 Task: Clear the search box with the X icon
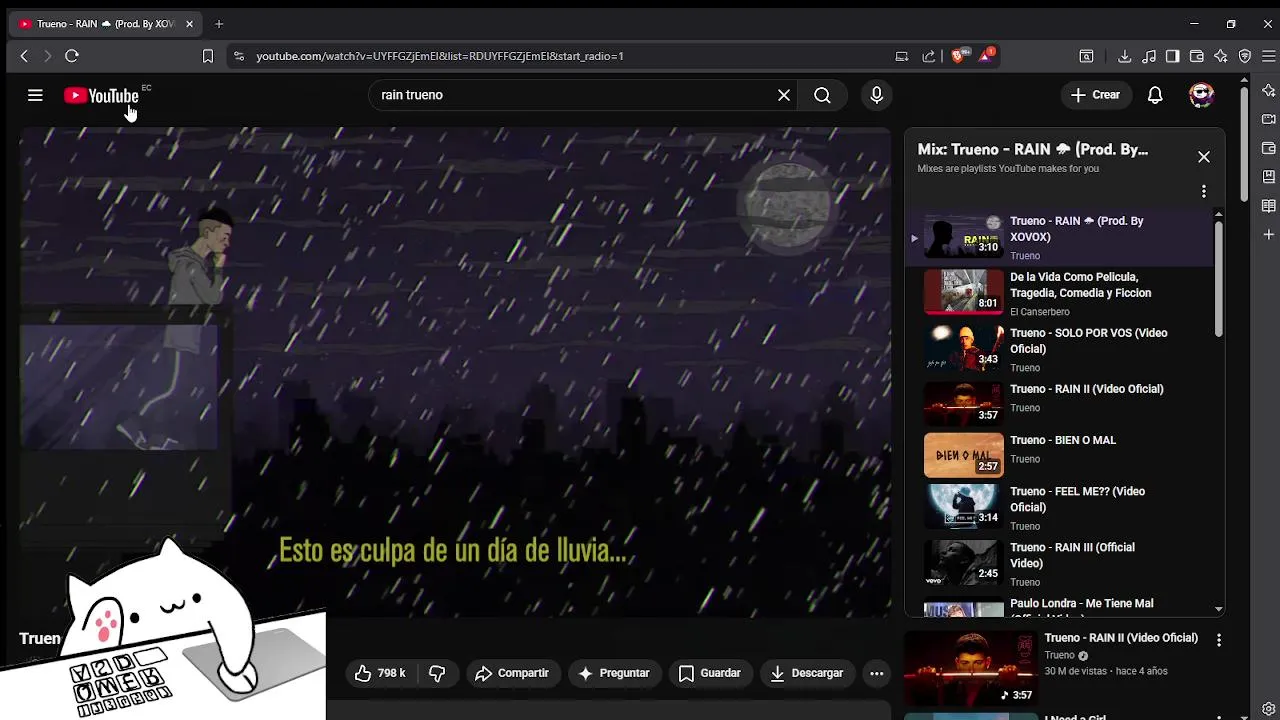point(784,95)
